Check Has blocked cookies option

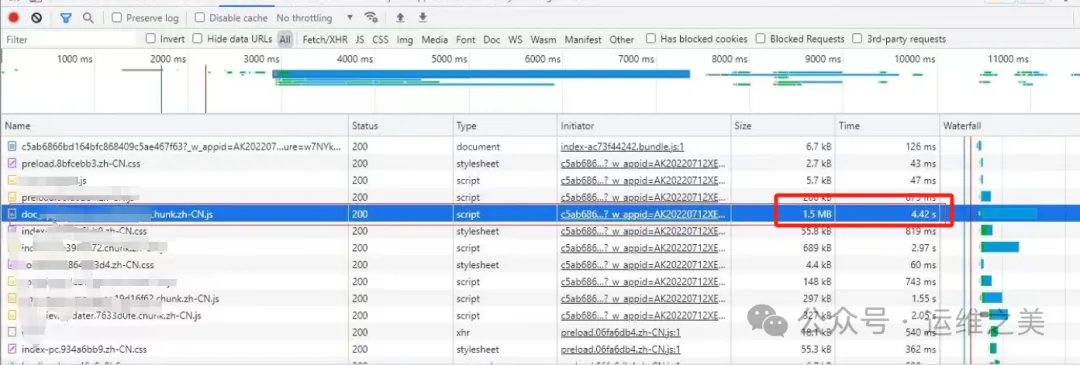(651, 39)
